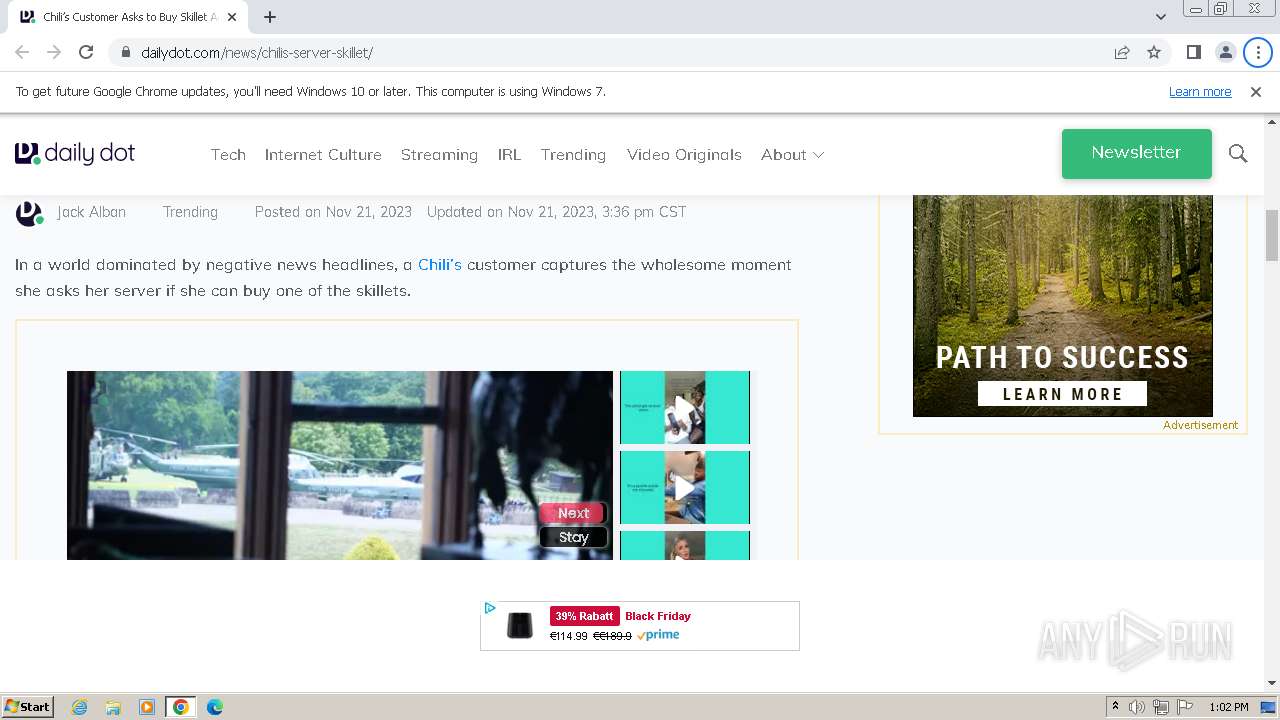Open the Windows Start menu
1280x720 pixels.
coord(27,707)
